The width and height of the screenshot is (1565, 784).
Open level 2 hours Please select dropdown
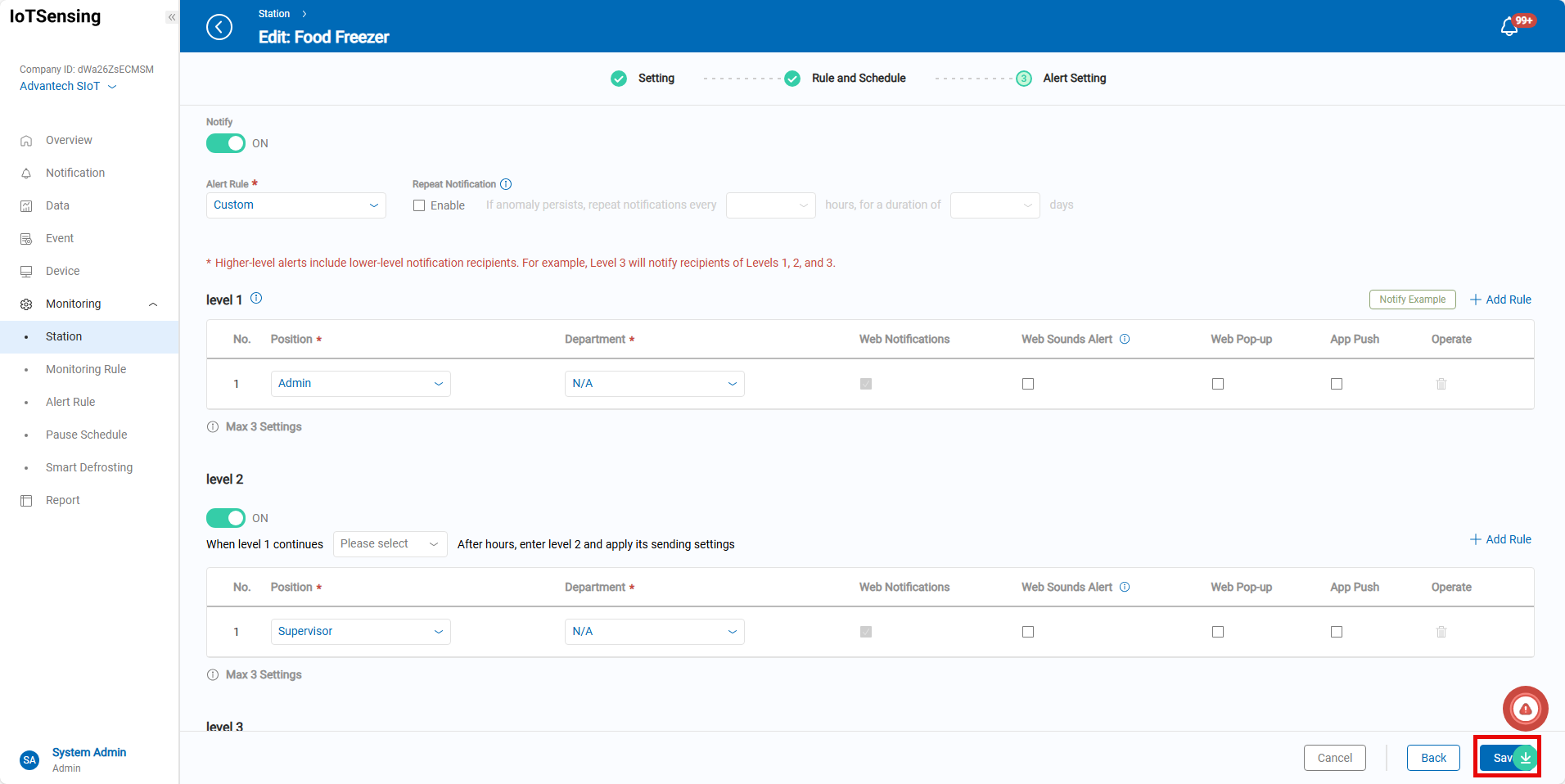[390, 544]
